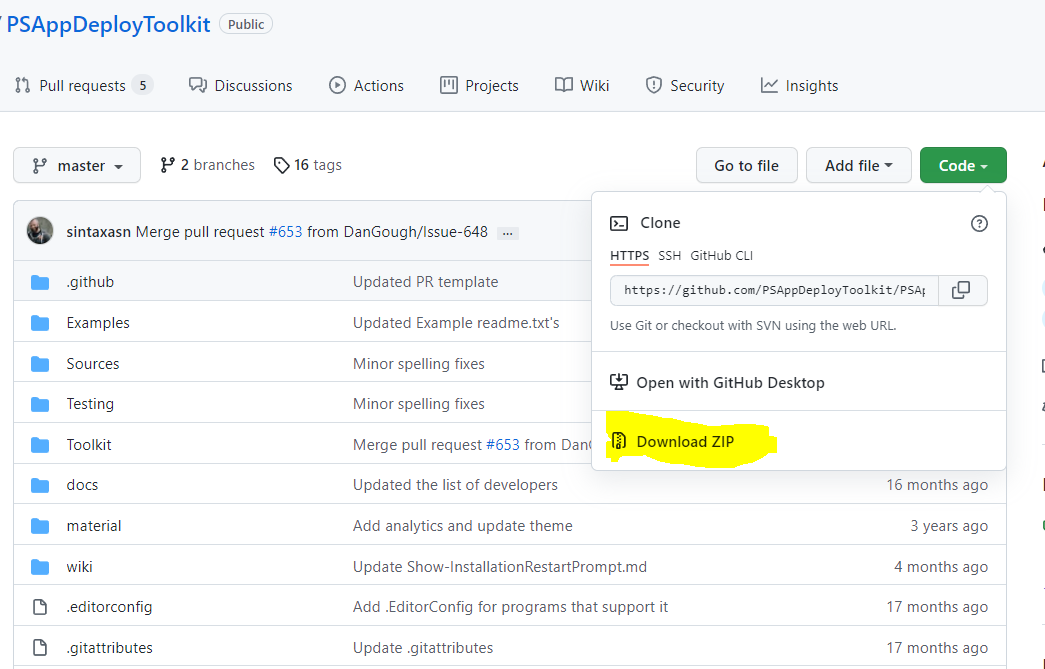Expand the Add file dropdown
1045x669 pixels.
tap(858, 164)
